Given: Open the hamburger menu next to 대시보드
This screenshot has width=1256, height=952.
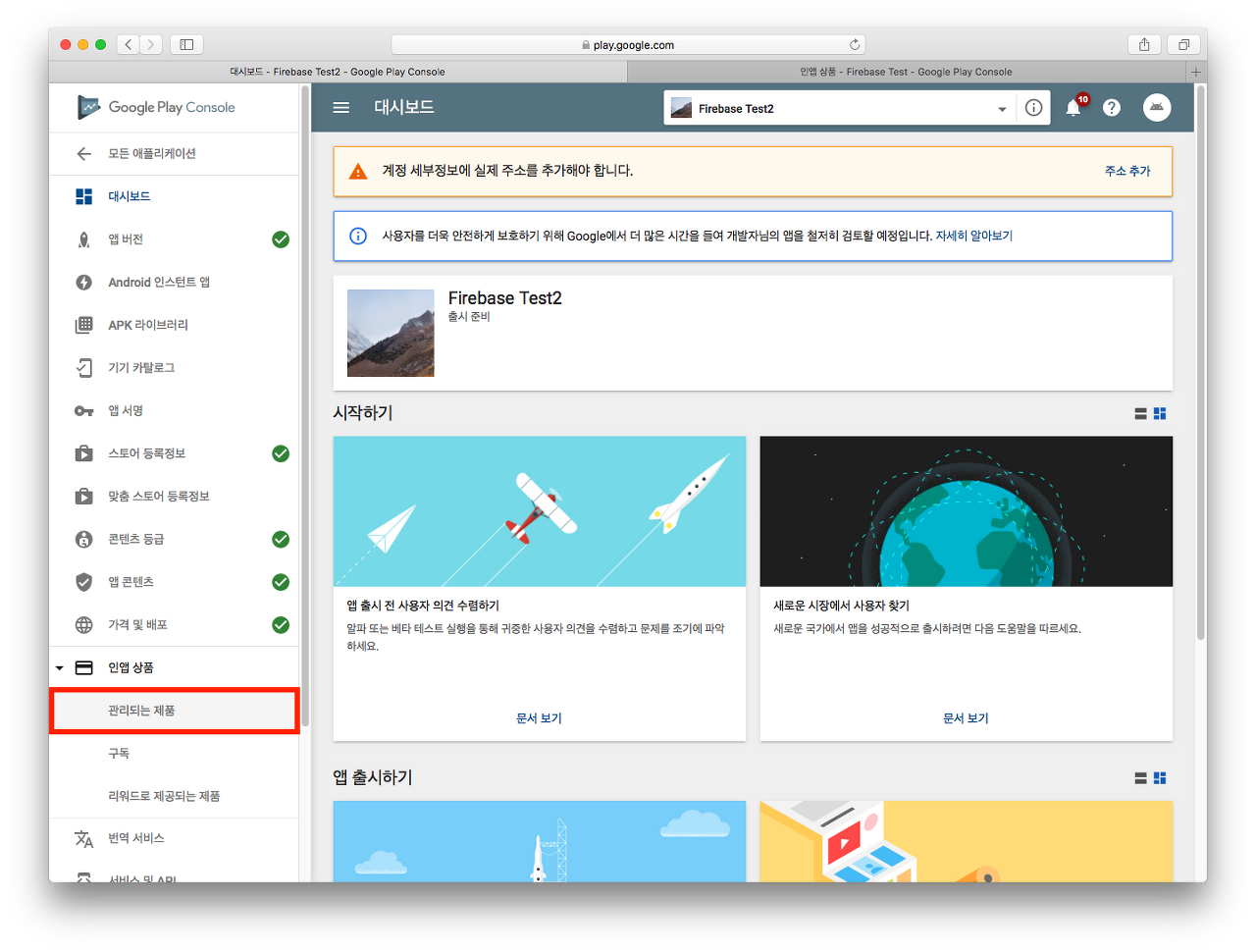Looking at the screenshot, I should pyautogui.click(x=341, y=108).
